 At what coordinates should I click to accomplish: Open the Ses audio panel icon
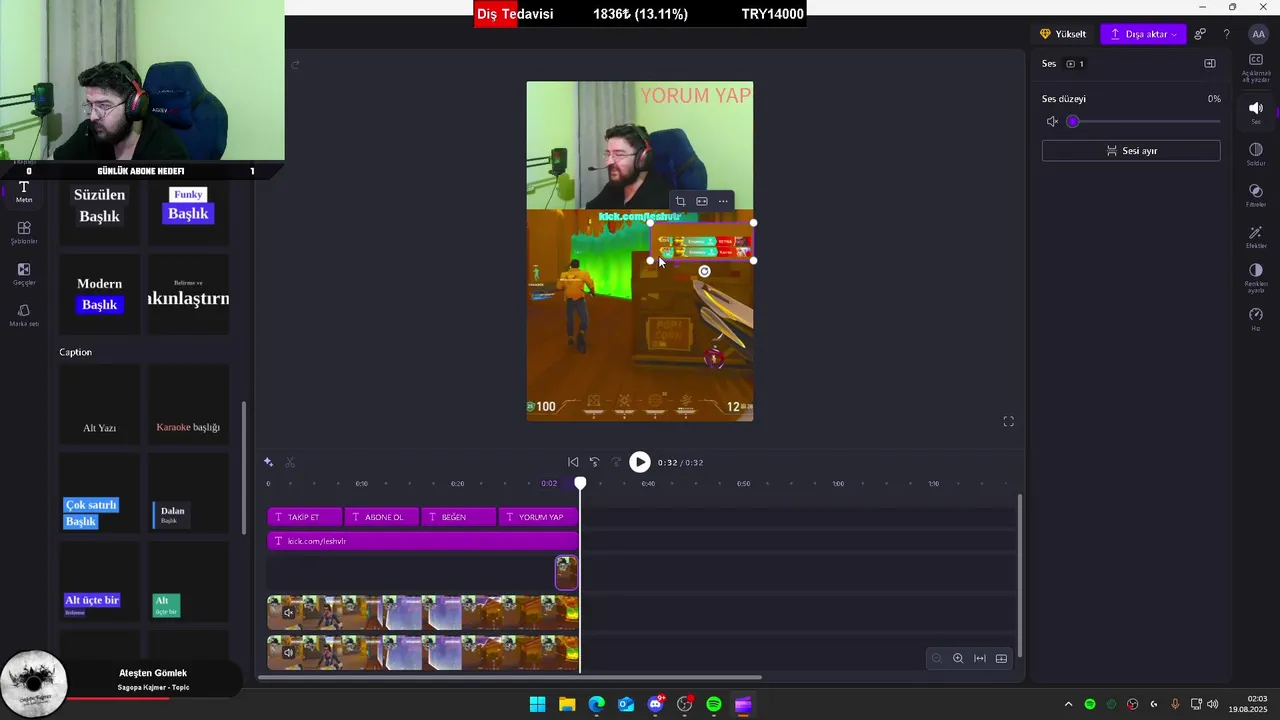pyautogui.click(x=1256, y=113)
